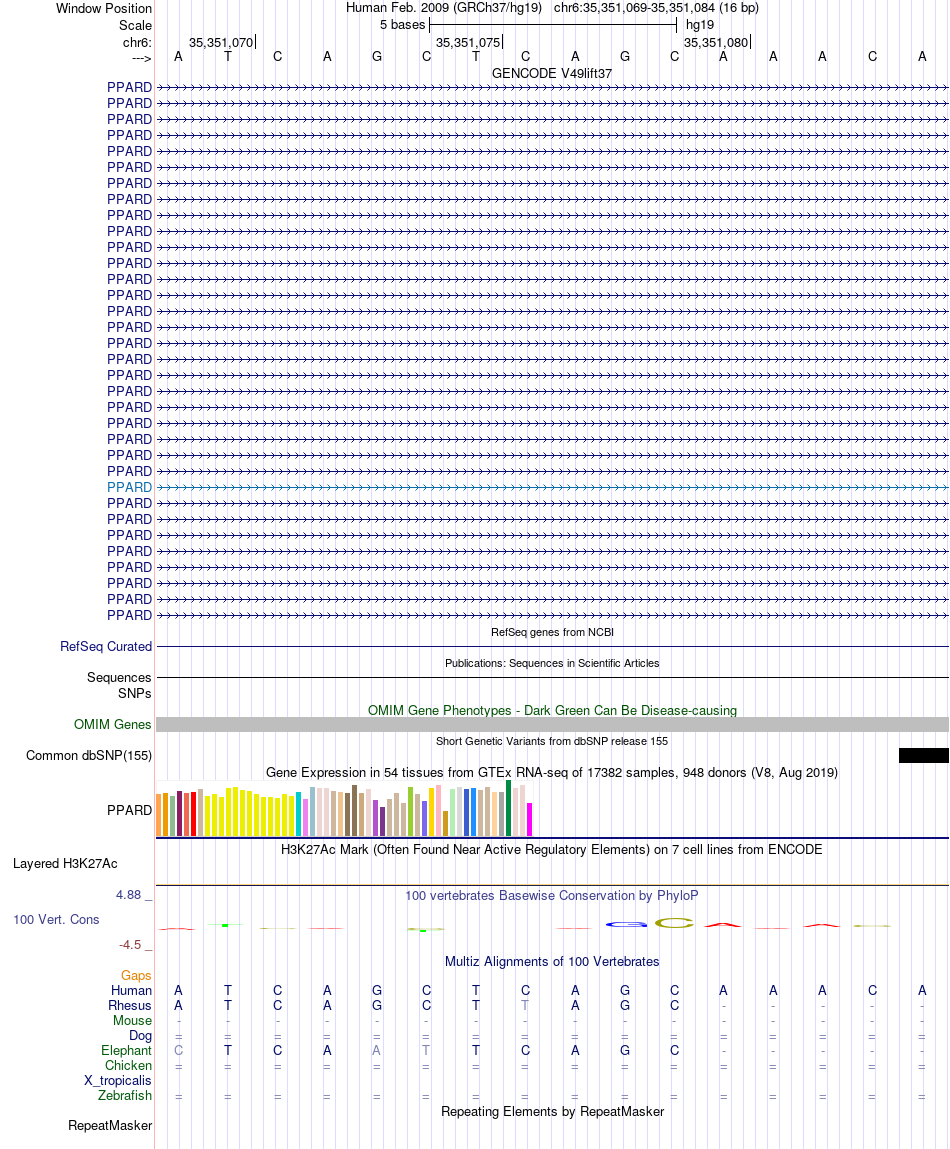The height and width of the screenshot is (1149, 950).
Task: Click the Common dbSNP(155) track label
Action: pyautogui.click(x=89, y=755)
